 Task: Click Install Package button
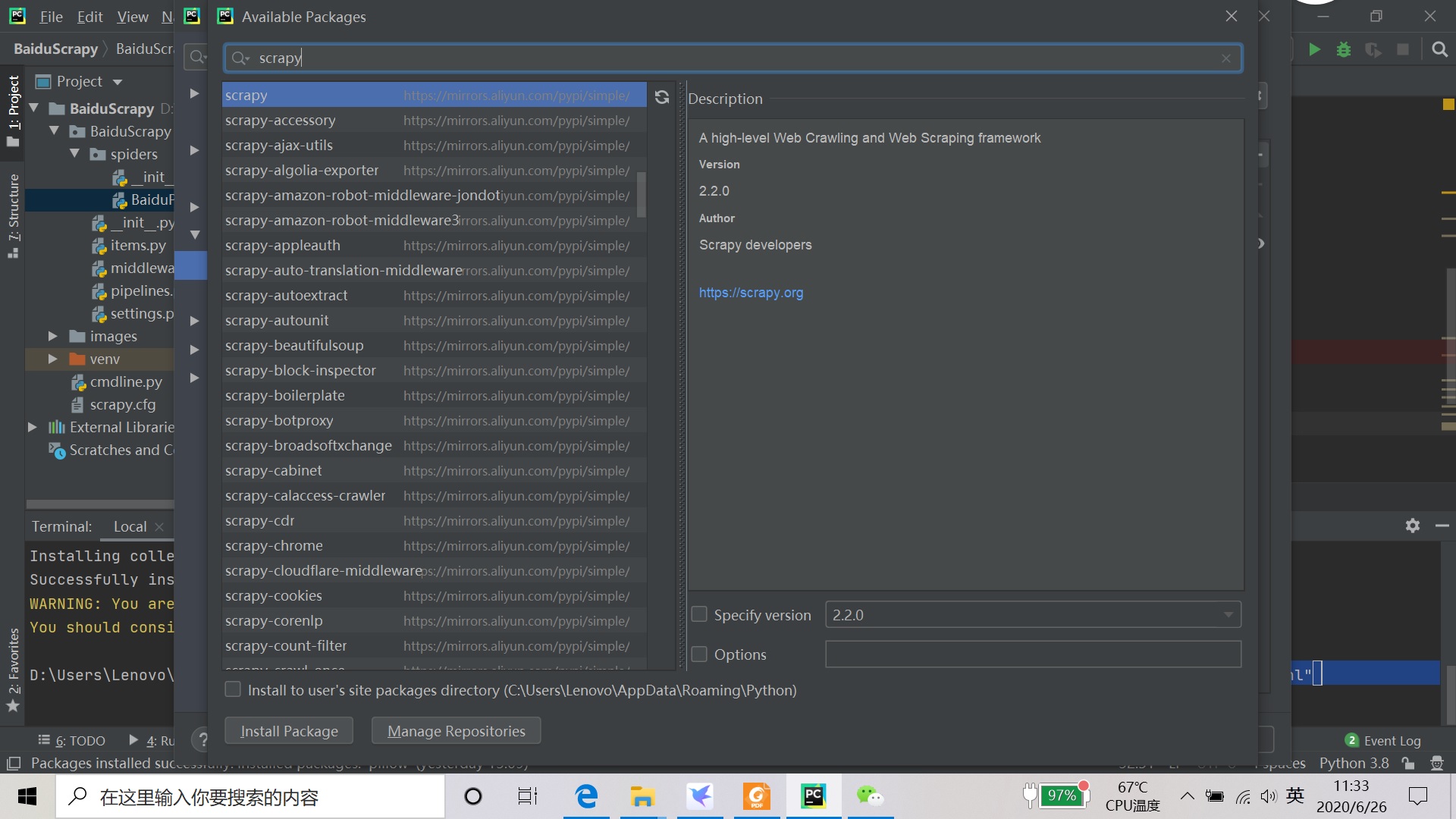pos(289,731)
